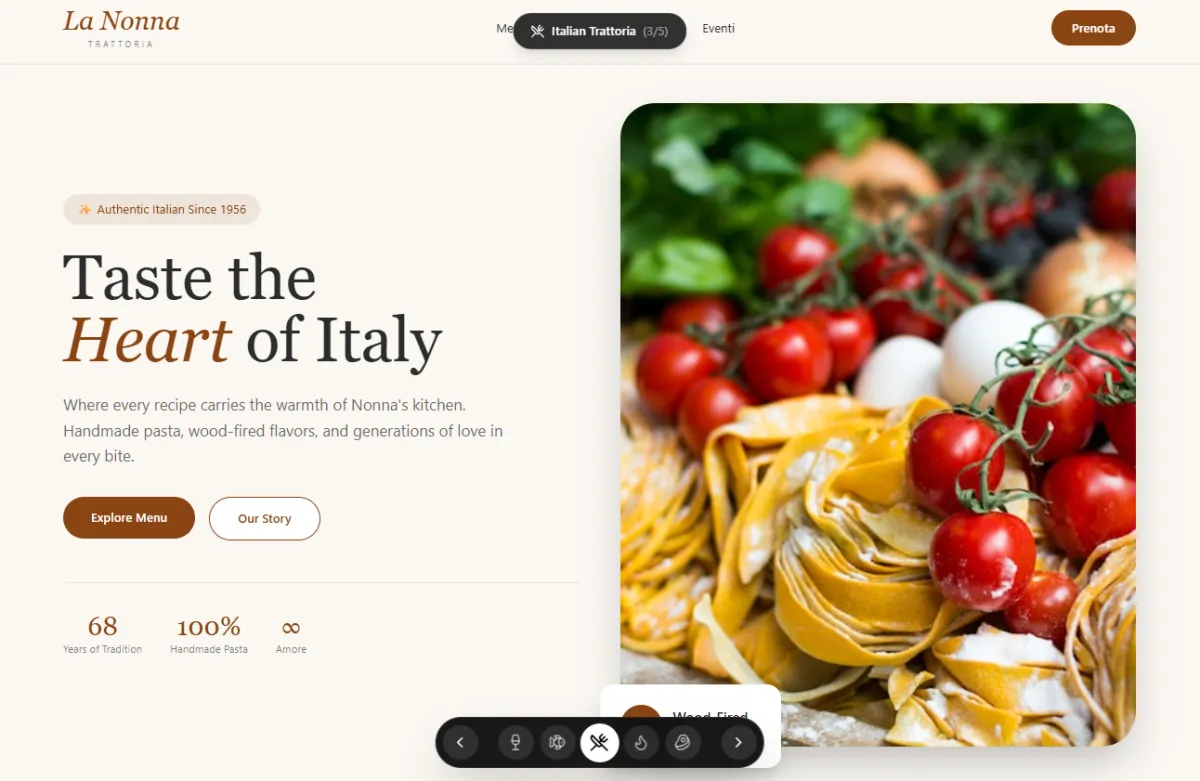The image size is (1200, 781).
Task: Click the 68 Years of Tradition stat
Action: pos(102,635)
